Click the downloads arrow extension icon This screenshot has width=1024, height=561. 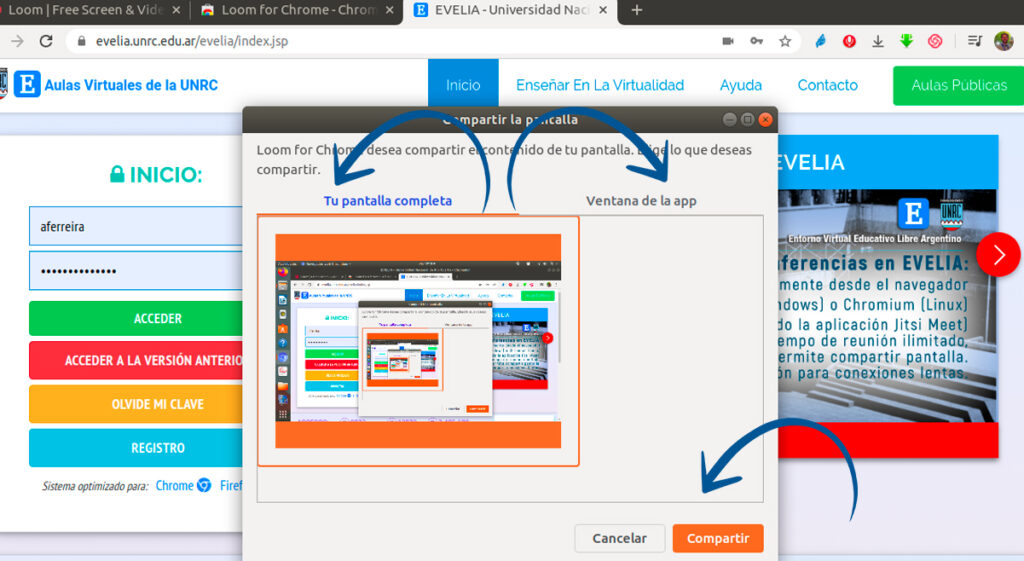[878, 41]
